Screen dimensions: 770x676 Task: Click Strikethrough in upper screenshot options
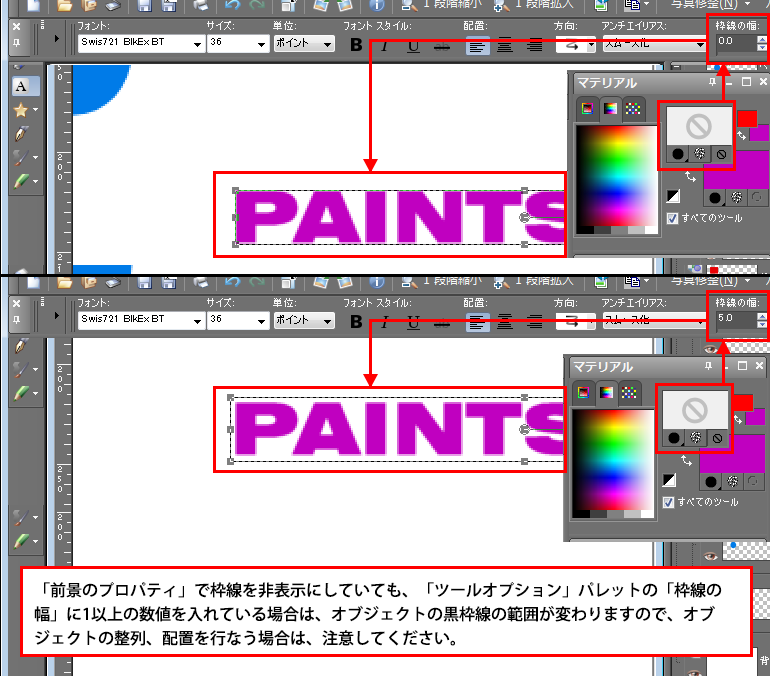pos(442,46)
